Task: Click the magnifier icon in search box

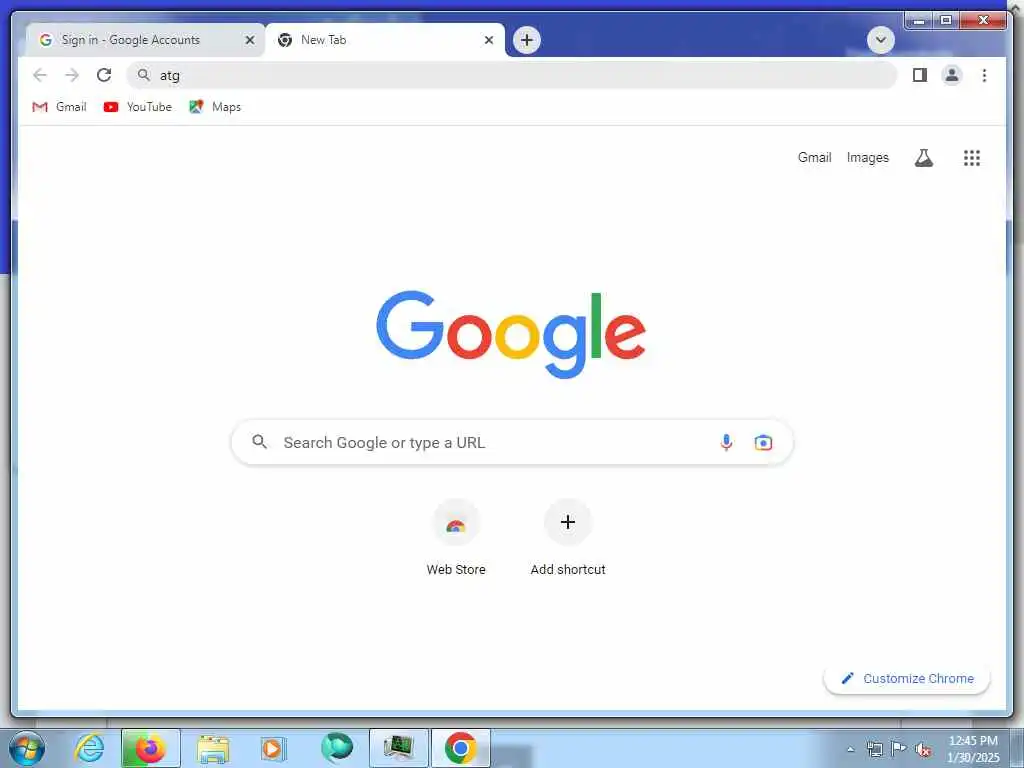Action: click(259, 442)
